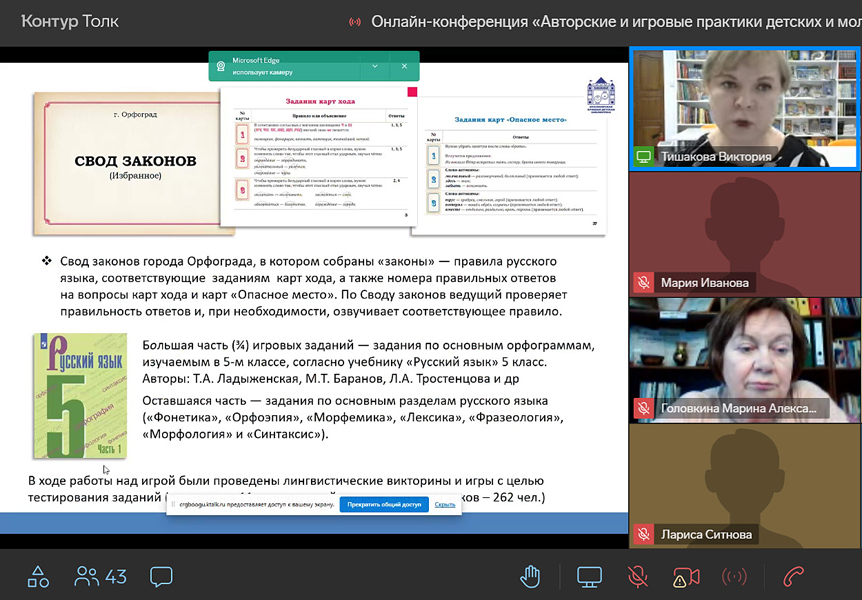The height and width of the screenshot is (600, 862).
Task: Expand the Microsoft Edge camera notification chevron
Action: coord(375,66)
